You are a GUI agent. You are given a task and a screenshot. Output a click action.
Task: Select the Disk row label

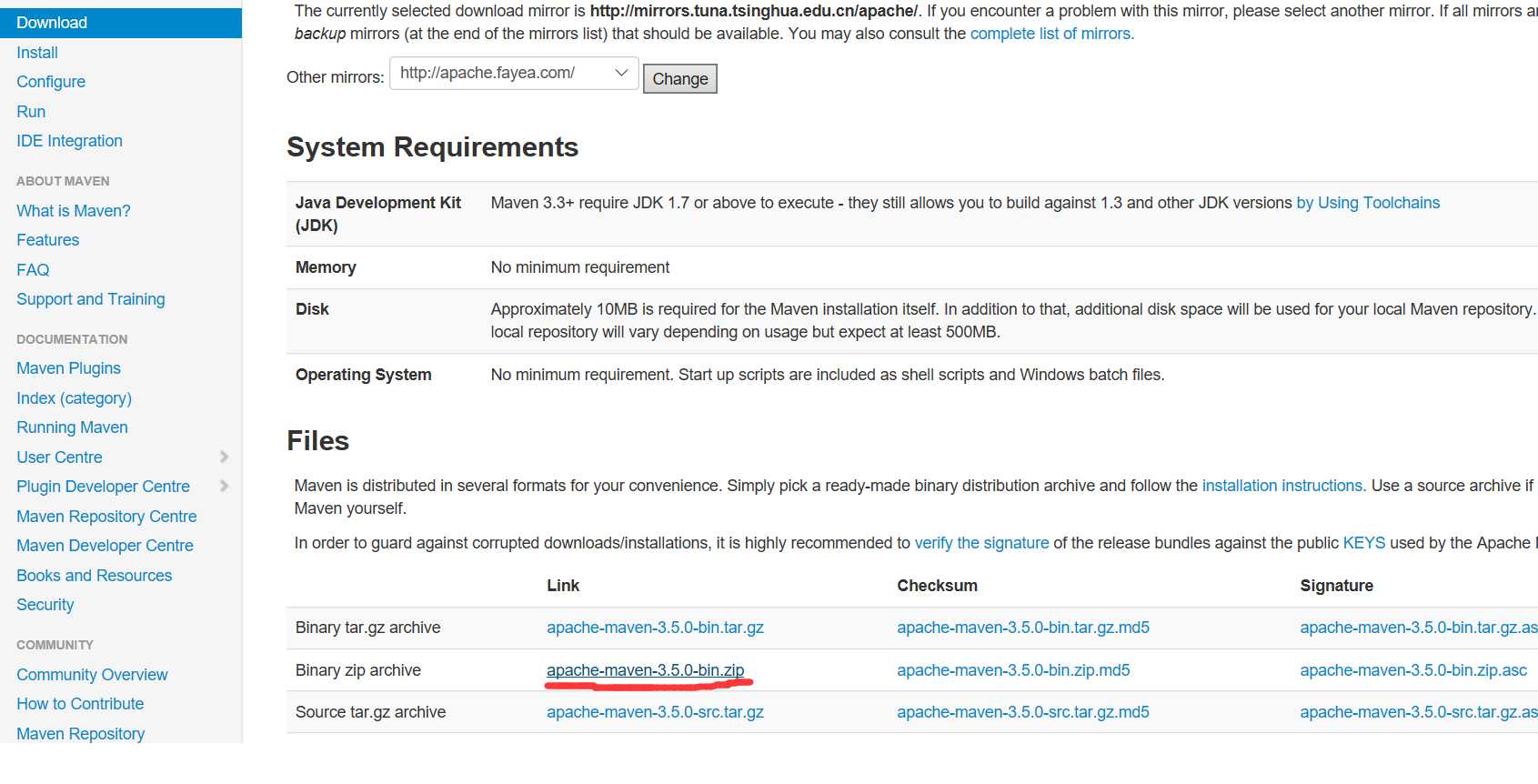point(312,309)
